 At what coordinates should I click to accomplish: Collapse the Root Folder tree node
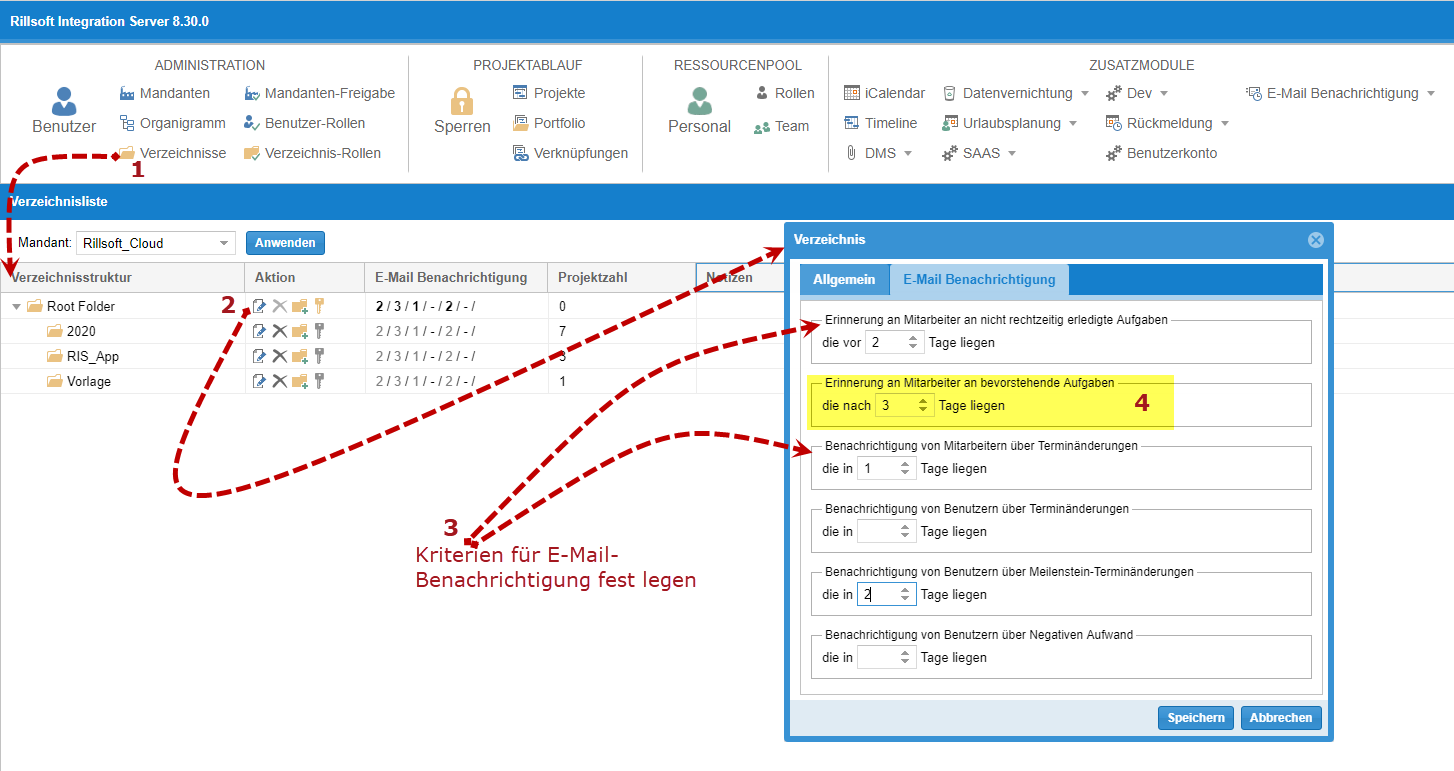(16, 307)
